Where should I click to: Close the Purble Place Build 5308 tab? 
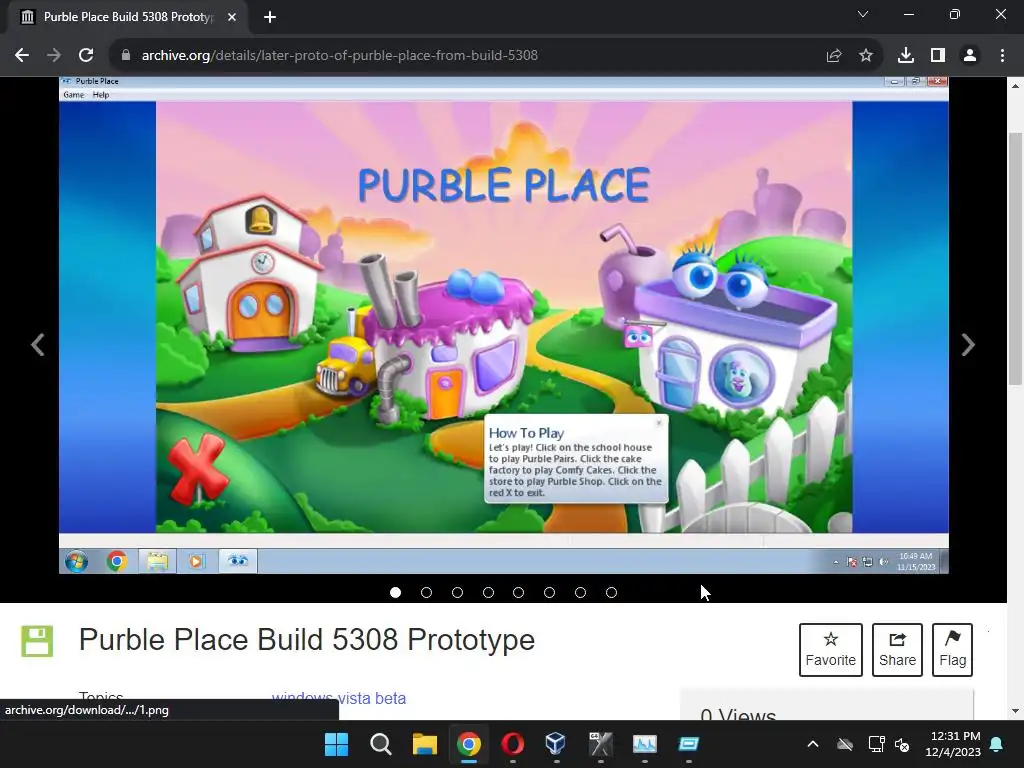pos(232,17)
